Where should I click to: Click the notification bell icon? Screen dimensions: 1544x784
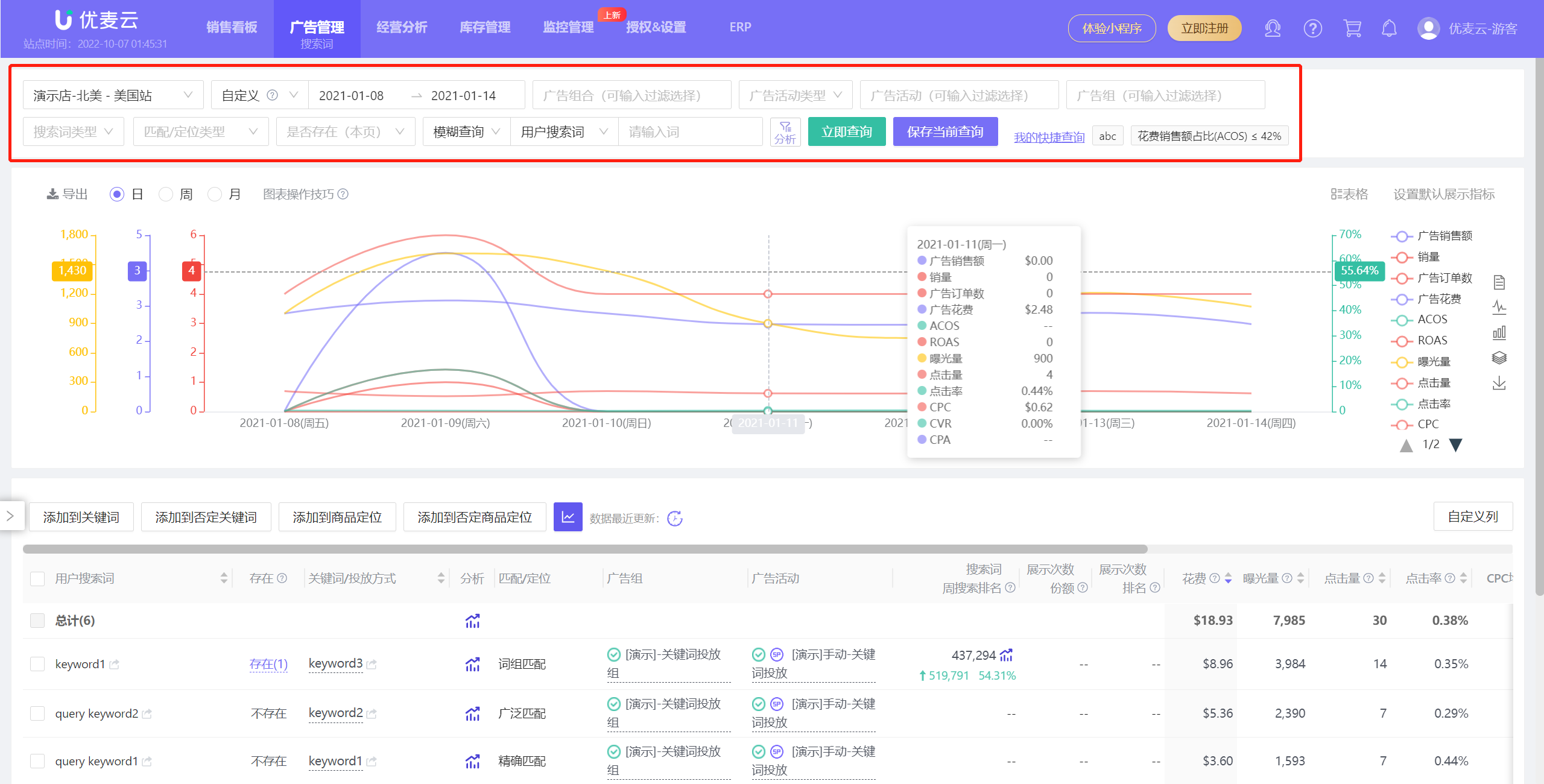pyautogui.click(x=1389, y=28)
